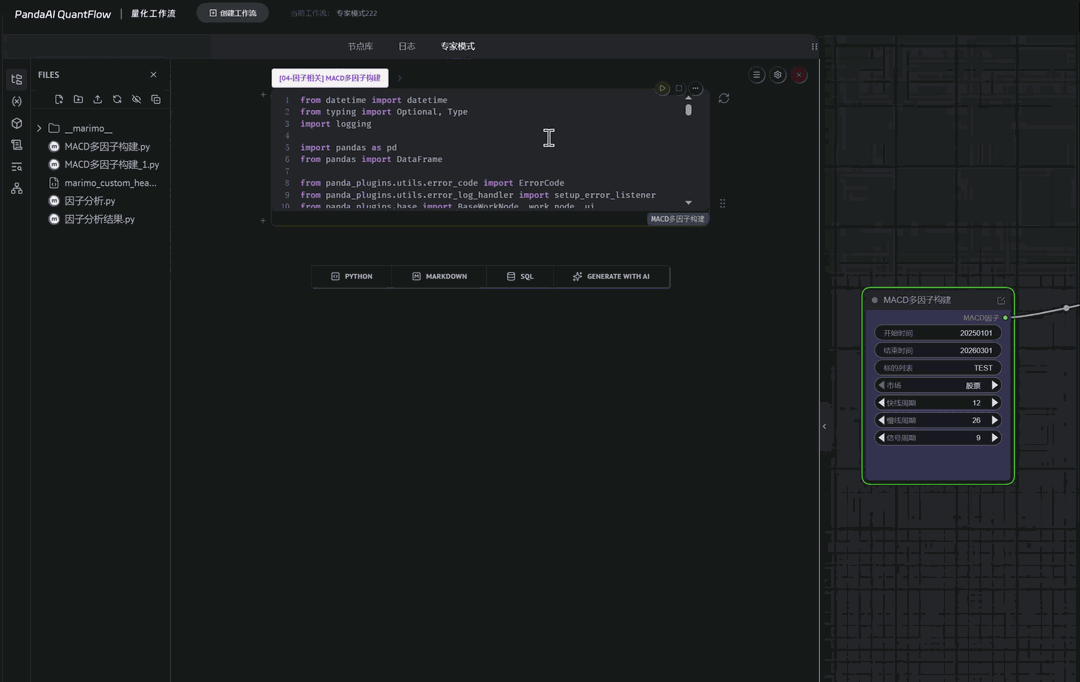Click the code editor scroll-up arrow
This screenshot has height=682, width=1080.
pyautogui.click(x=688, y=98)
